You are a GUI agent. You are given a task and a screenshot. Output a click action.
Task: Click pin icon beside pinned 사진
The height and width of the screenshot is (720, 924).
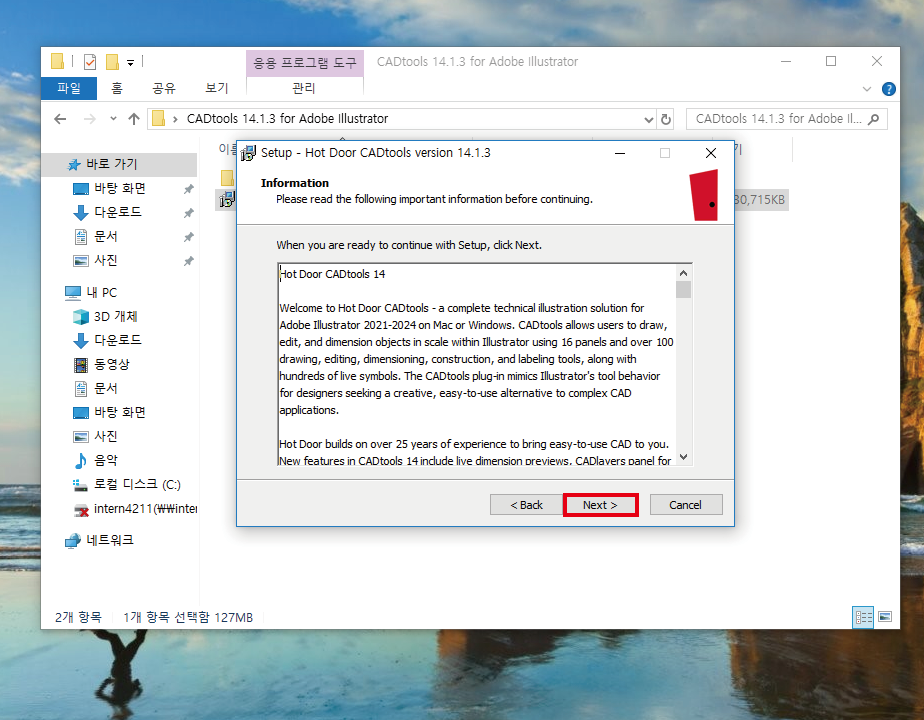click(x=189, y=261)
